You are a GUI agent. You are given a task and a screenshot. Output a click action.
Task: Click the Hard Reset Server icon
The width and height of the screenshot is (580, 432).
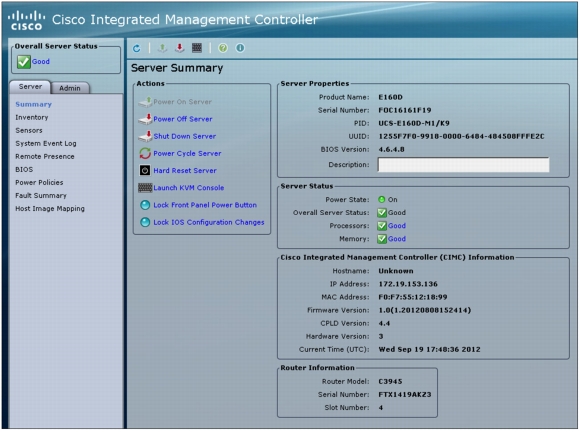pos(145,170)
